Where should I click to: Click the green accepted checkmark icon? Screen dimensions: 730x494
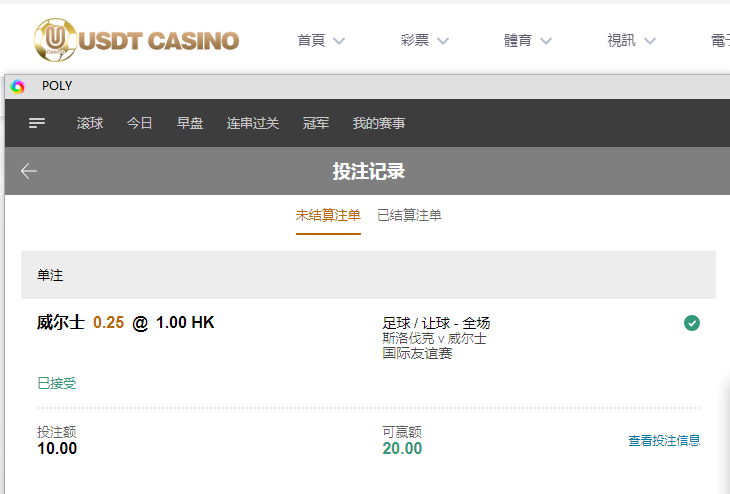(x=692, y=322)
